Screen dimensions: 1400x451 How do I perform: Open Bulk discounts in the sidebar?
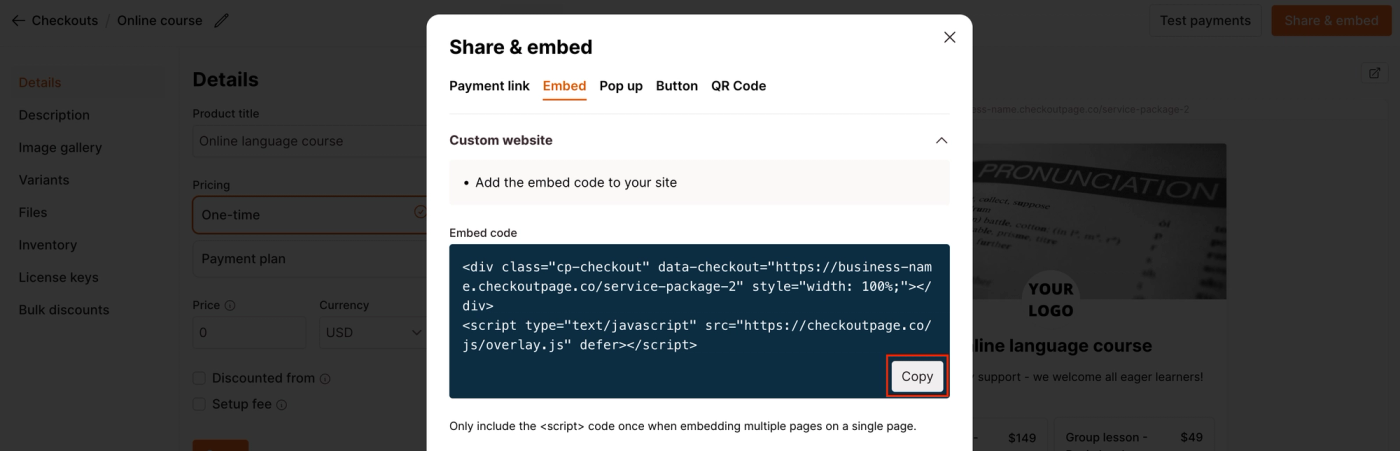pos(64,310)
